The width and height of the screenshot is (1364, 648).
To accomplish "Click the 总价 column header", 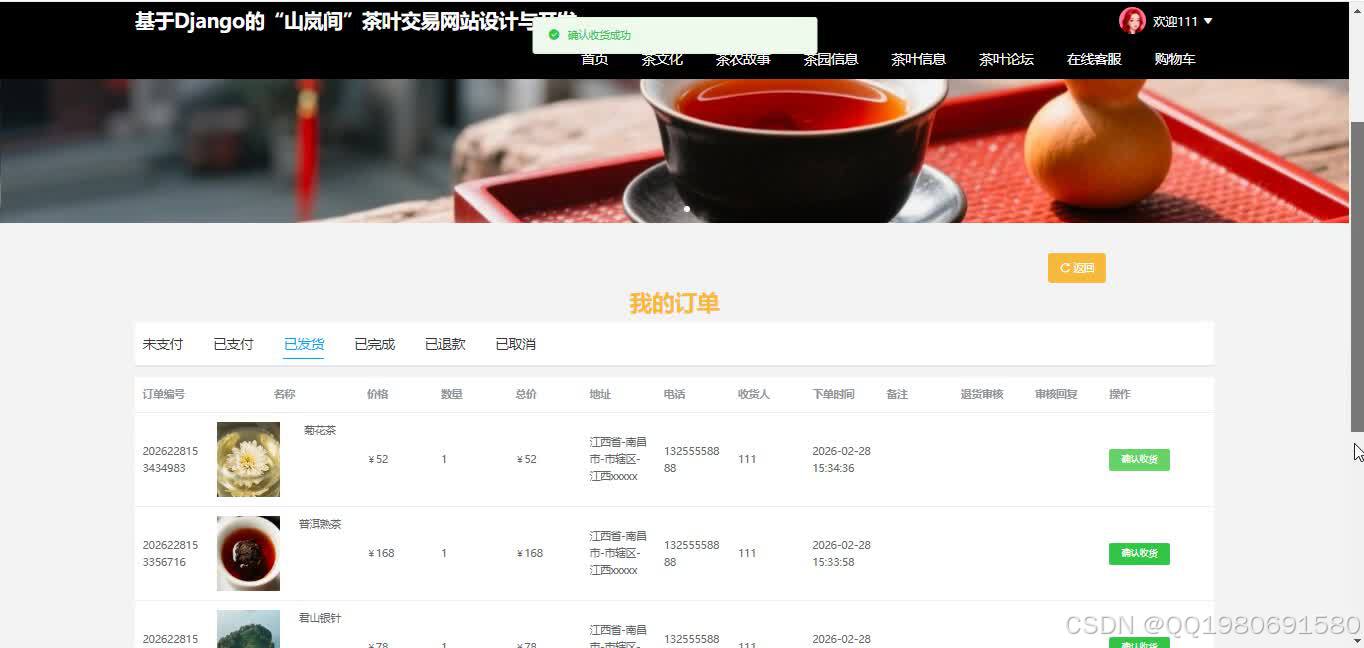I will pyautogui.click(x=526, y=394).
